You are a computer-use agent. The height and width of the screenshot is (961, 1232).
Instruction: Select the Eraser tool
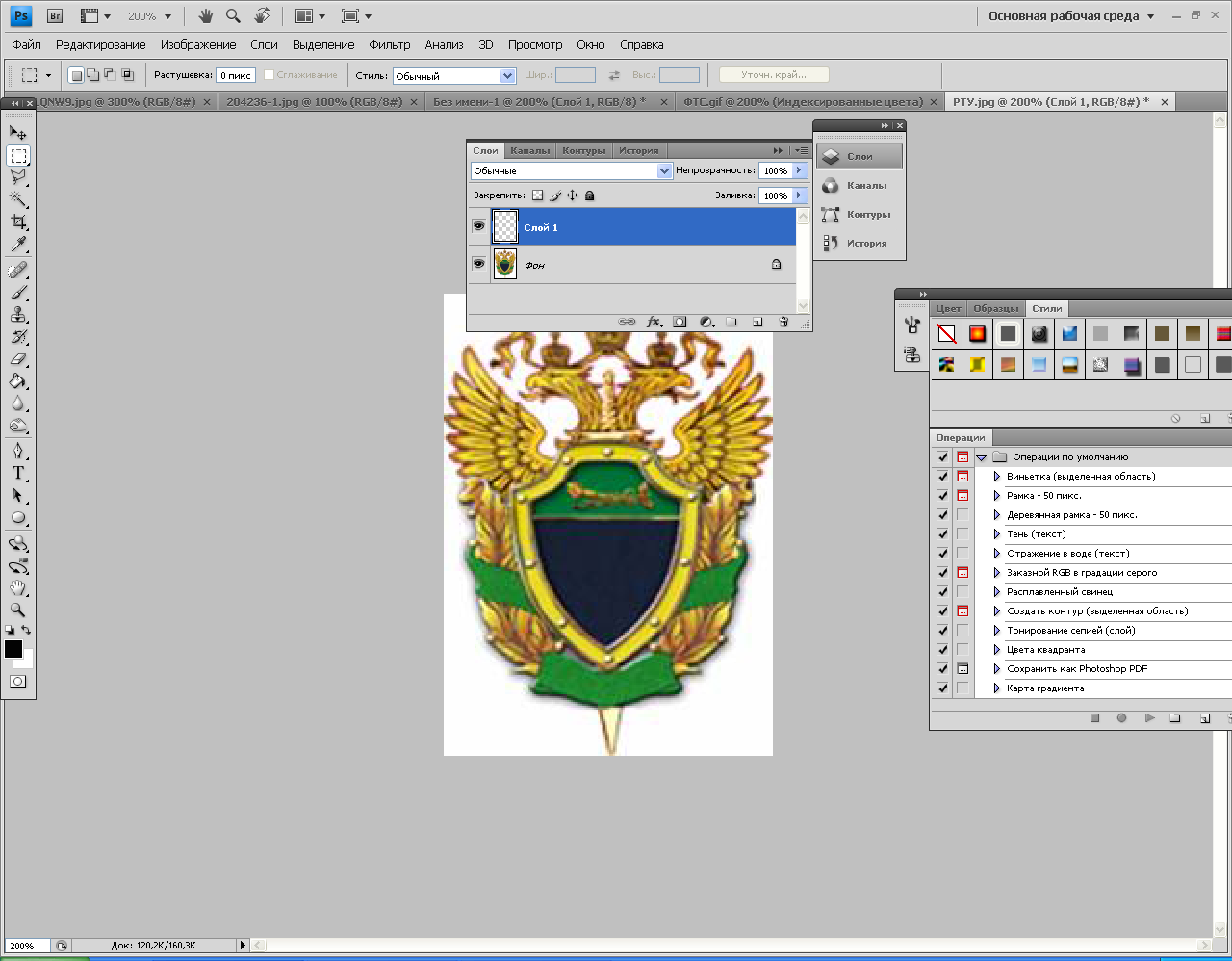[18, 359]
